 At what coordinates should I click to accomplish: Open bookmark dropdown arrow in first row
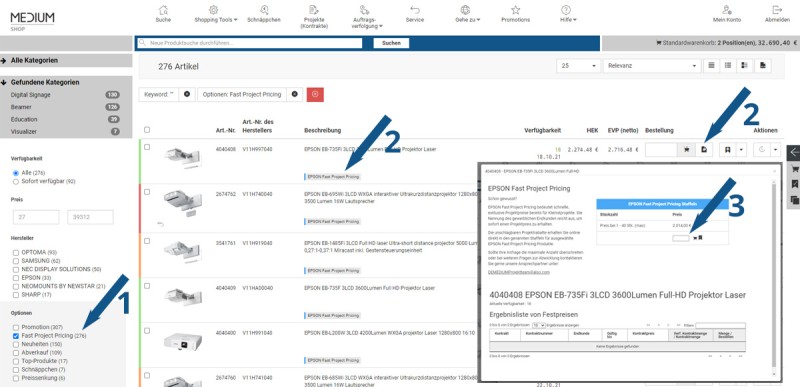(741, 149)
